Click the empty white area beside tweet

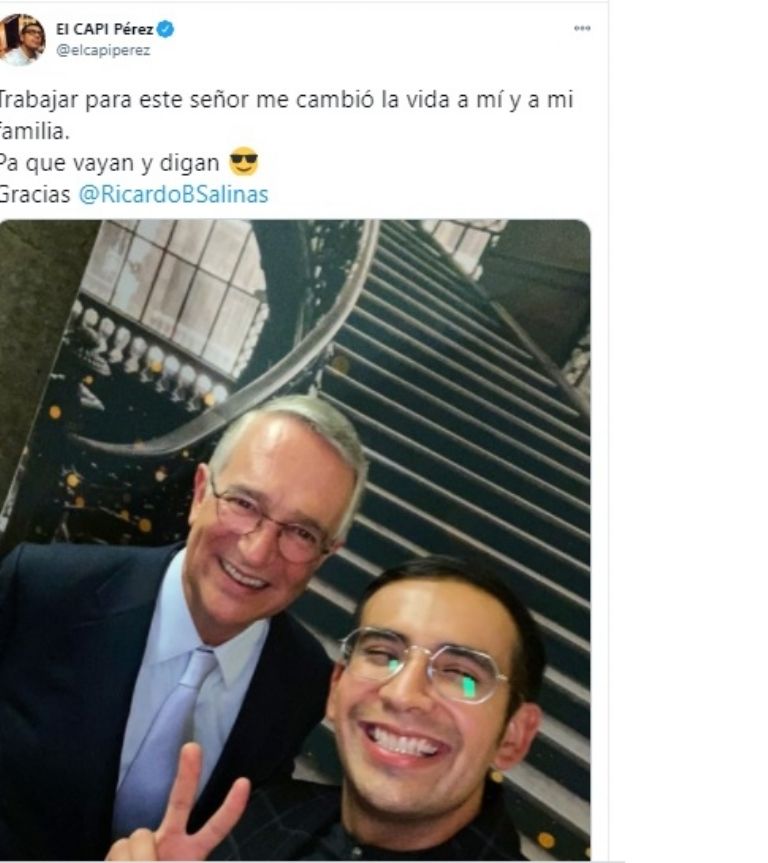click(688, 429)
